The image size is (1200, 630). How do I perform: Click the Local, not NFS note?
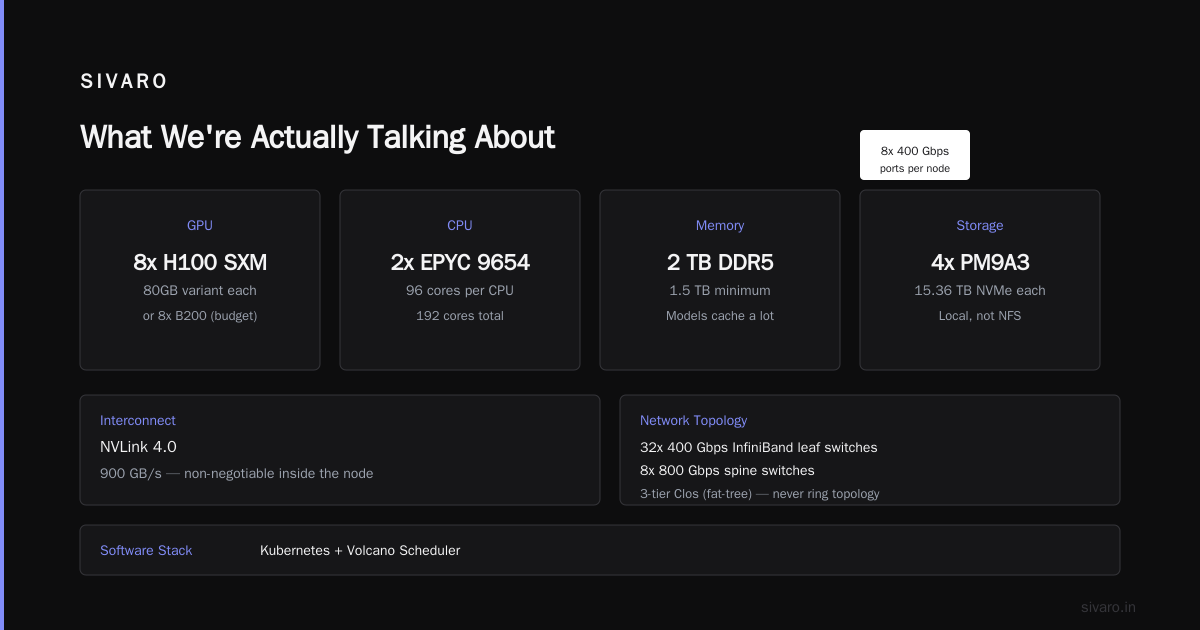click(980, 316)
